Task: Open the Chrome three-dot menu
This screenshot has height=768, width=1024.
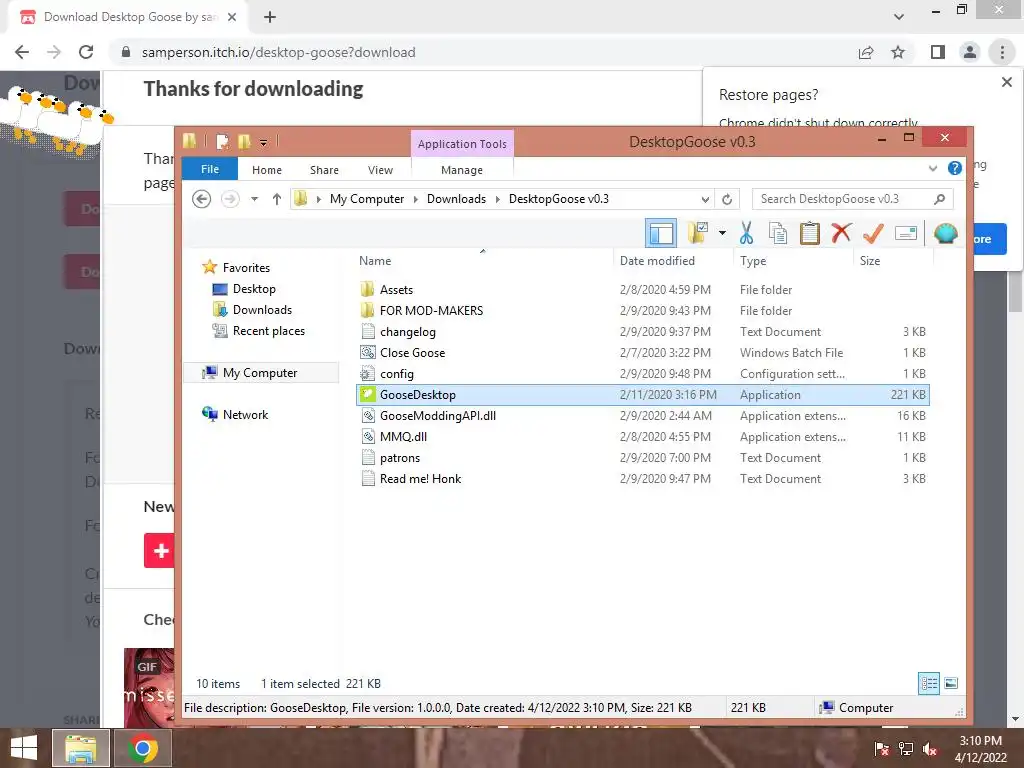Action: tap(1002, 52)
